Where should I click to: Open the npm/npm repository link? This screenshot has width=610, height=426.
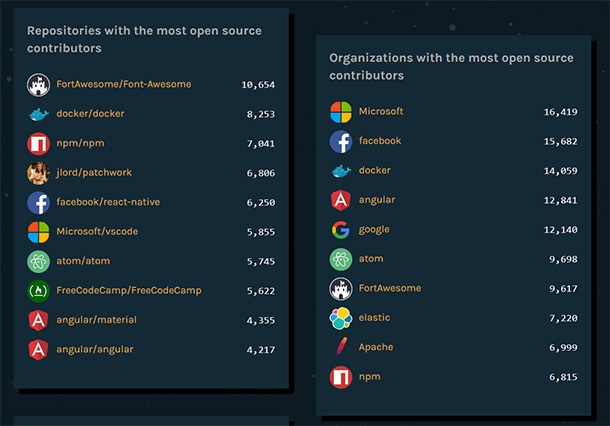[x=80, y=144]
